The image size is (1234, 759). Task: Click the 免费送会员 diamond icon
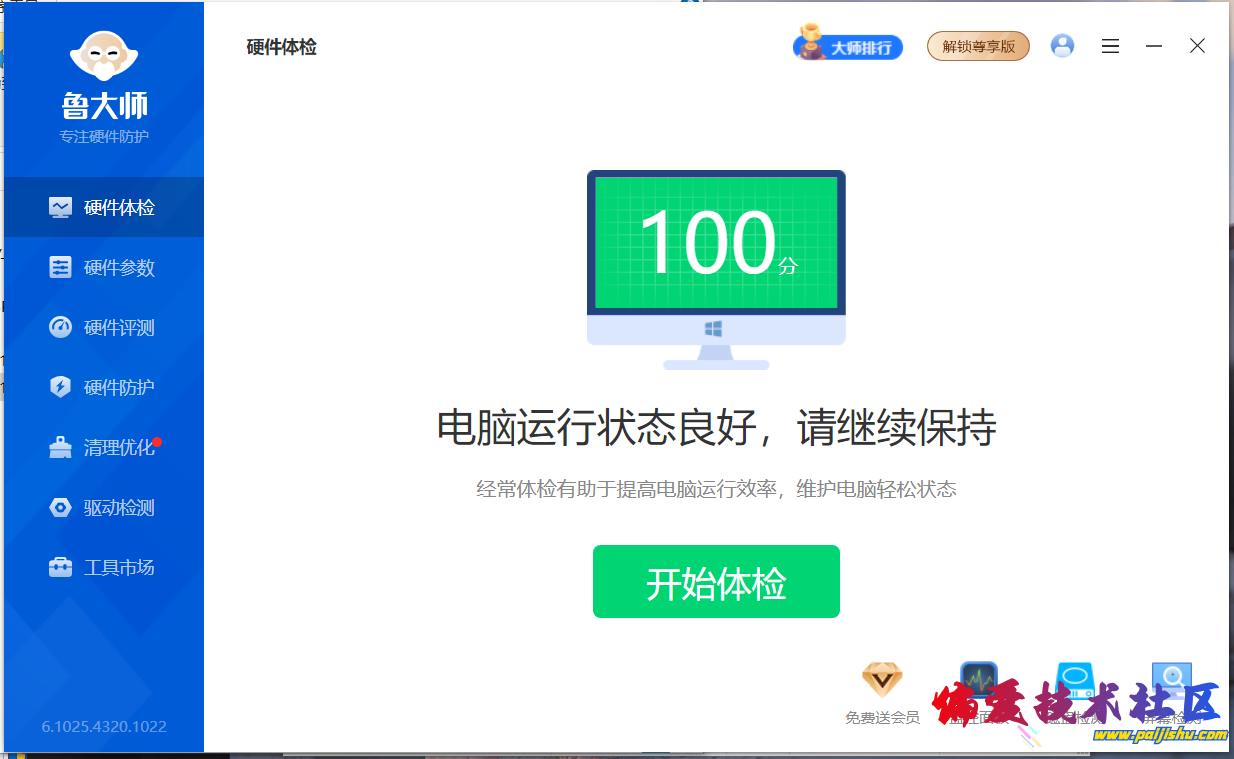pyautogui.click(x=881, y=678)
